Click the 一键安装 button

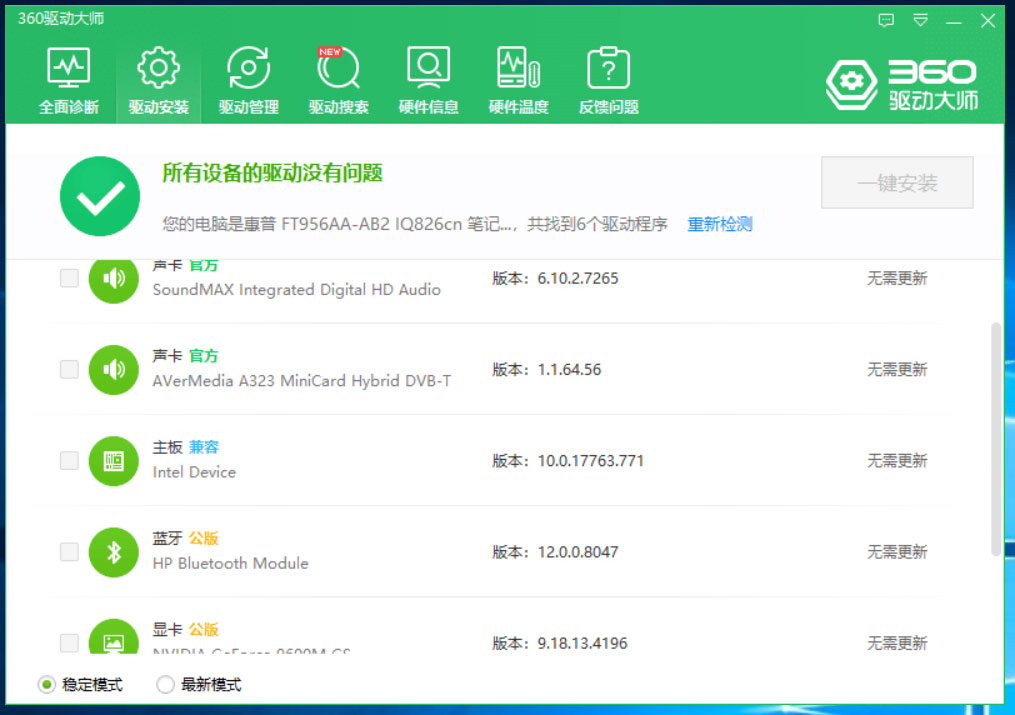click(897, 182)
